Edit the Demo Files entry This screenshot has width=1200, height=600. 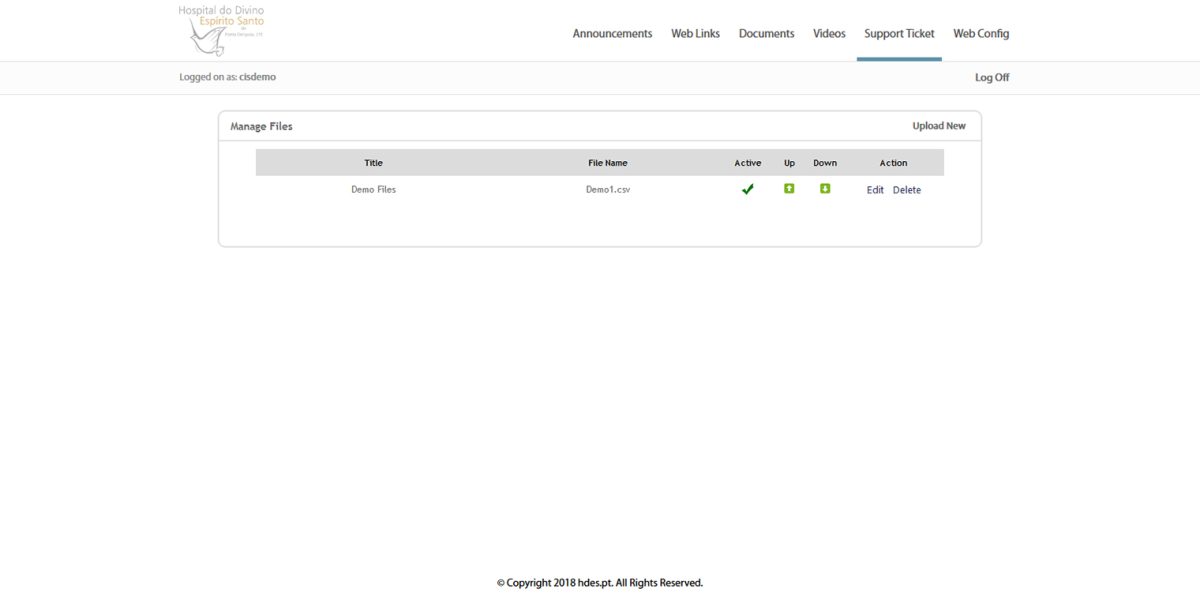click(875, 189)
